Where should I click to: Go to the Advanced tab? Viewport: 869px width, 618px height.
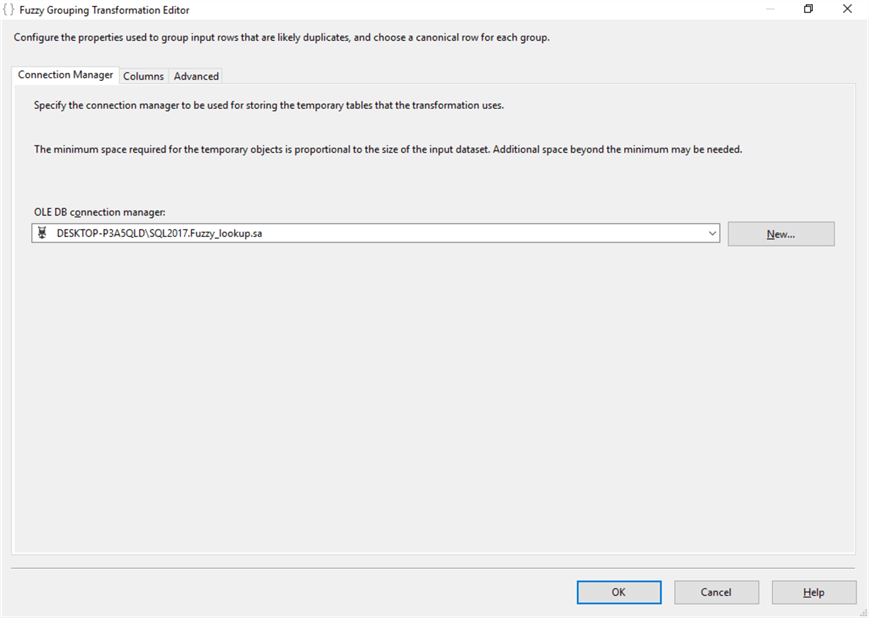196,76
